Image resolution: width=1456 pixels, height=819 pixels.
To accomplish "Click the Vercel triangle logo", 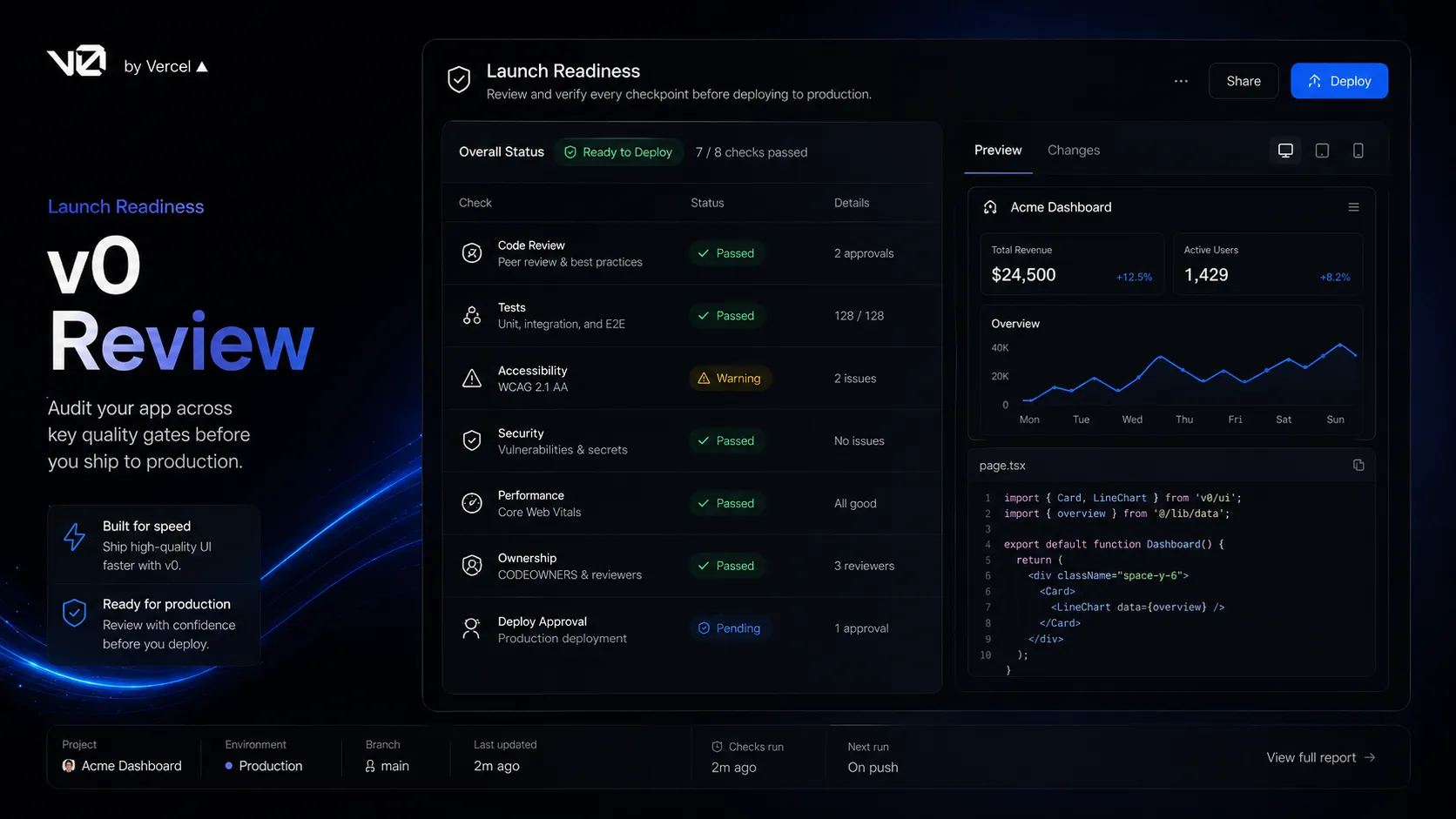I will 202,67.
